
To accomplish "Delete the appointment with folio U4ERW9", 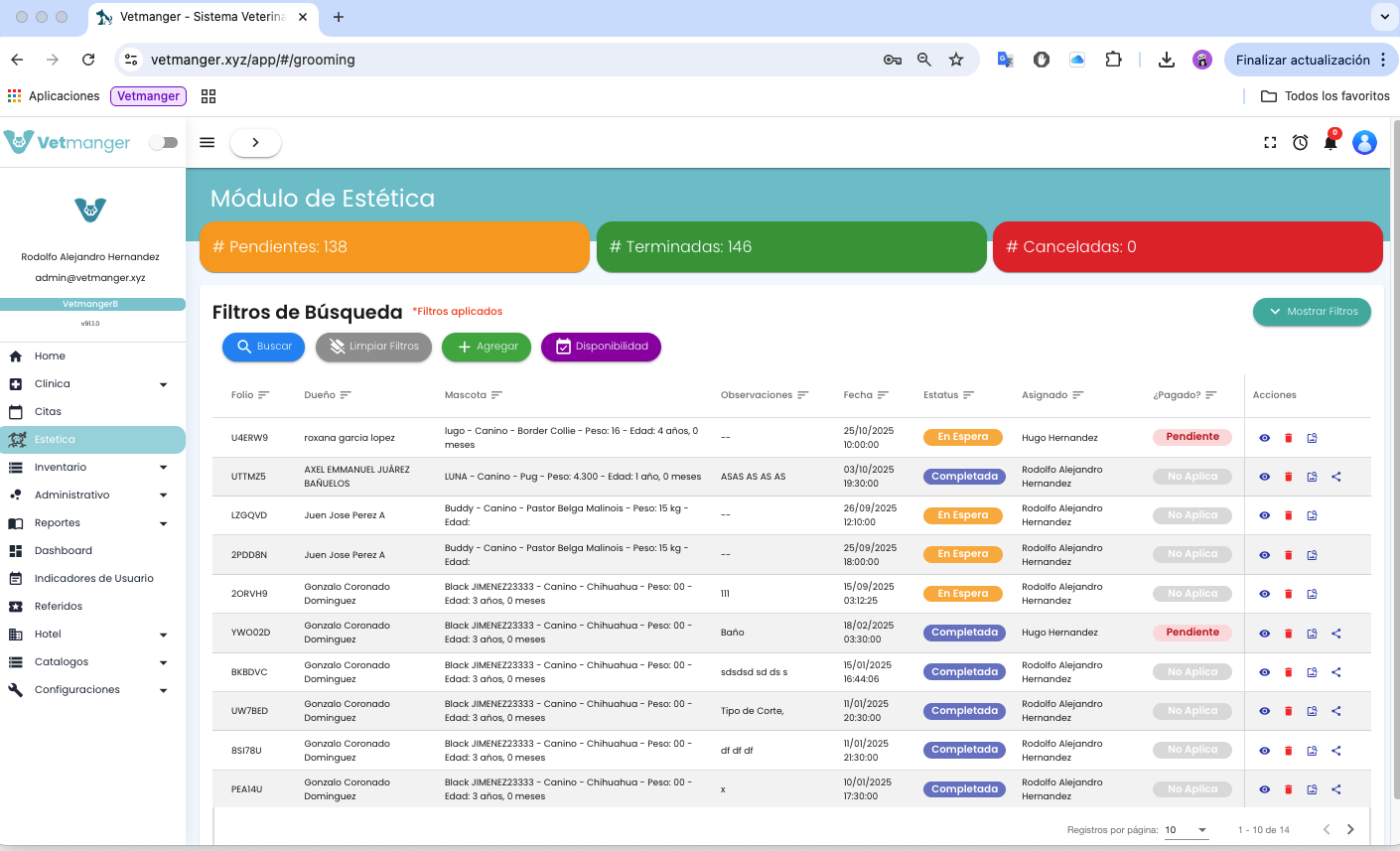I will pos(1289,438).
